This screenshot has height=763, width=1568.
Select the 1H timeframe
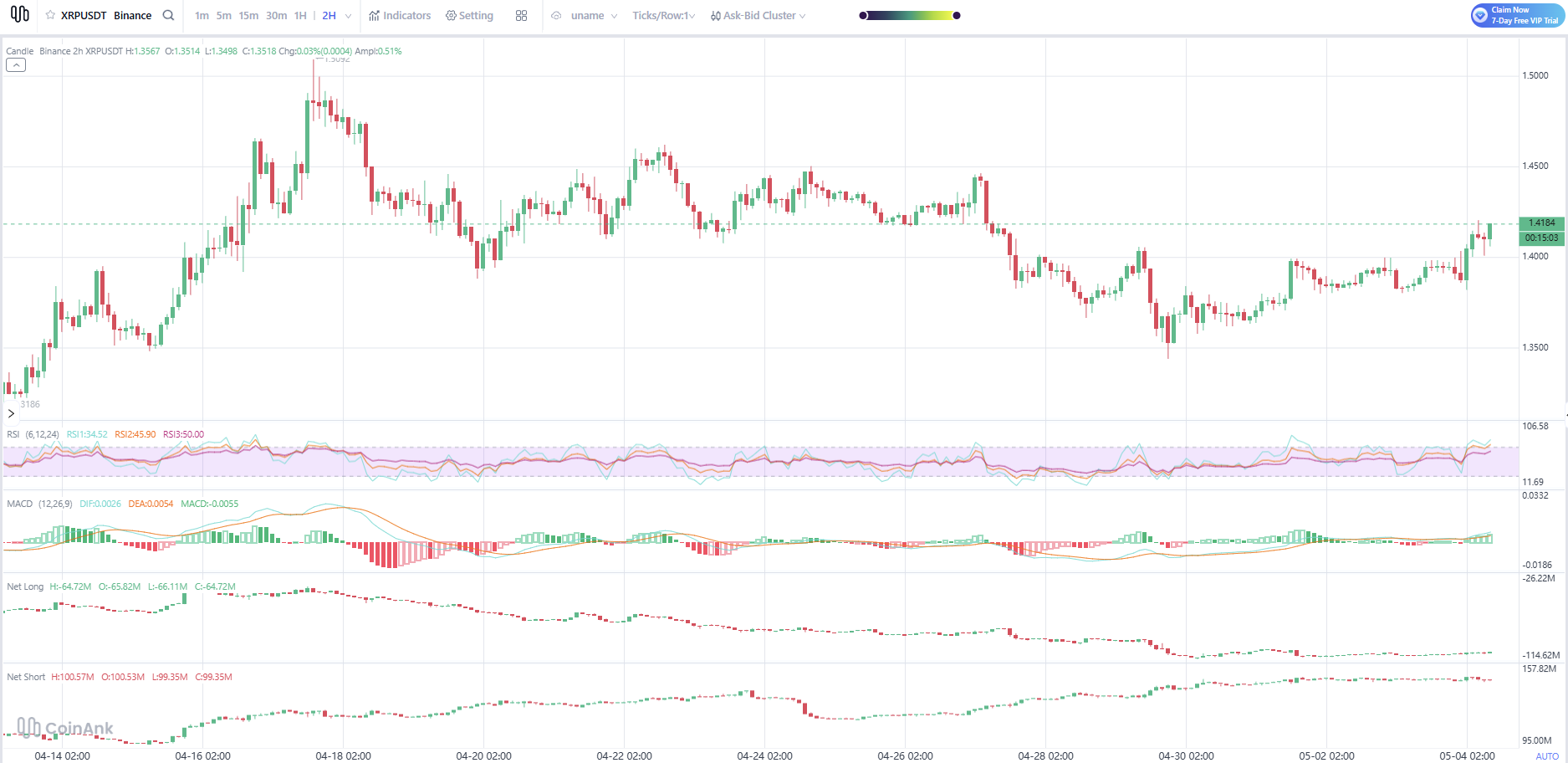tap(300, 15)
